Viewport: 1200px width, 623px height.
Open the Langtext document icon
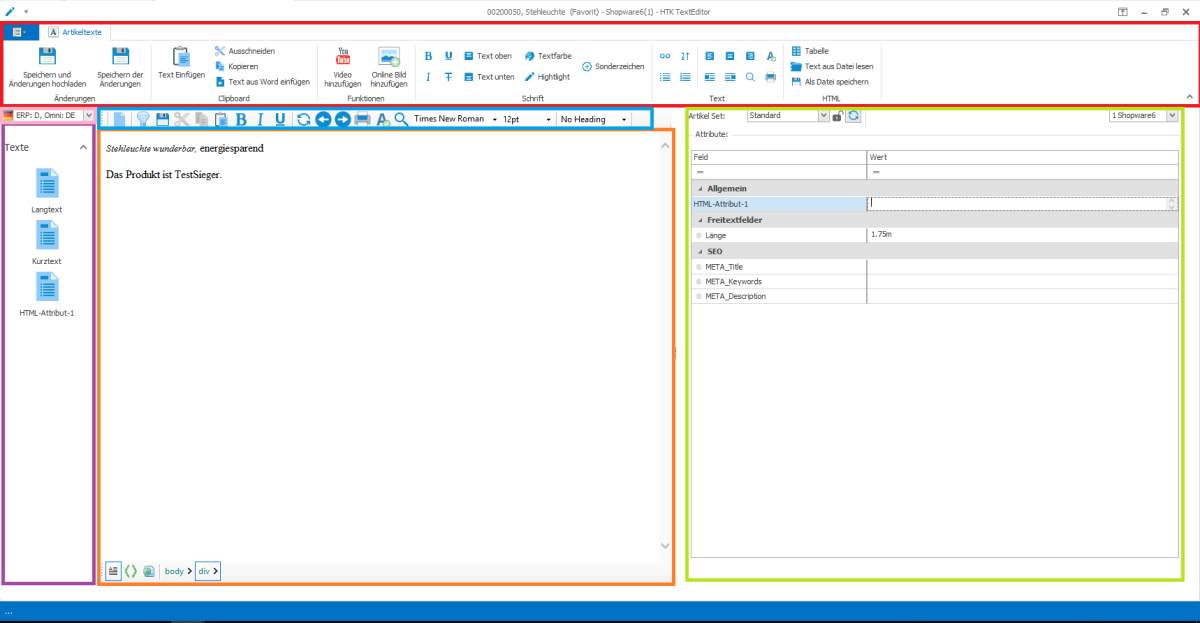pos(47,183)
